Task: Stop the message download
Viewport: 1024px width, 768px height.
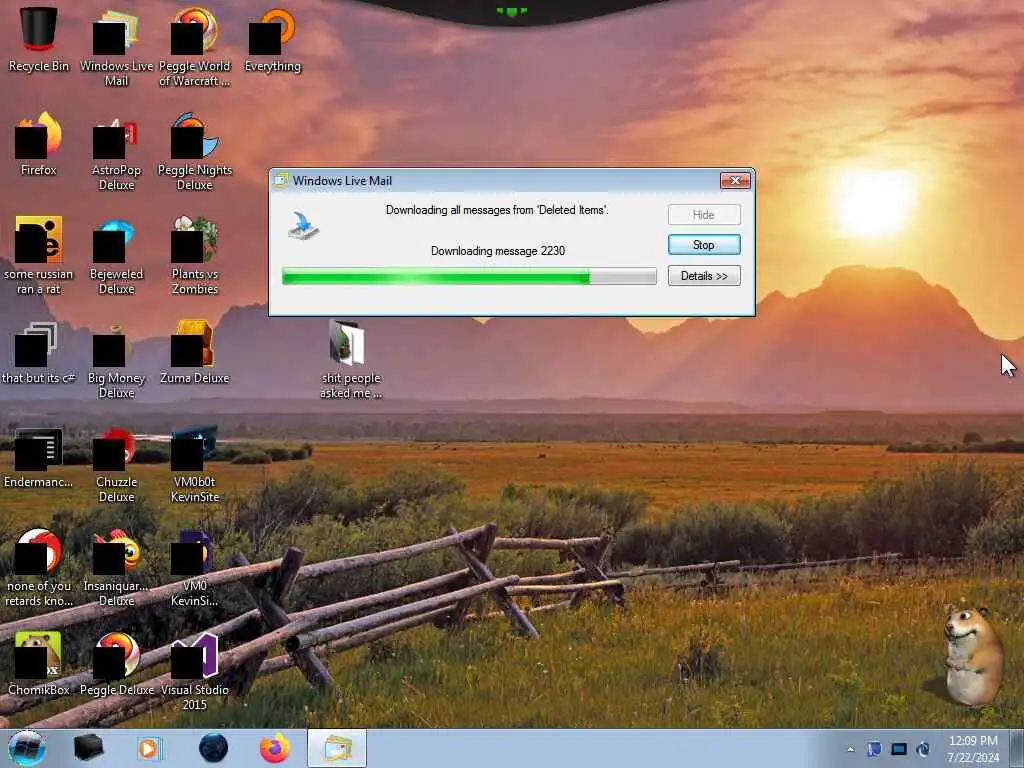Action: click(x=704, y=245)
